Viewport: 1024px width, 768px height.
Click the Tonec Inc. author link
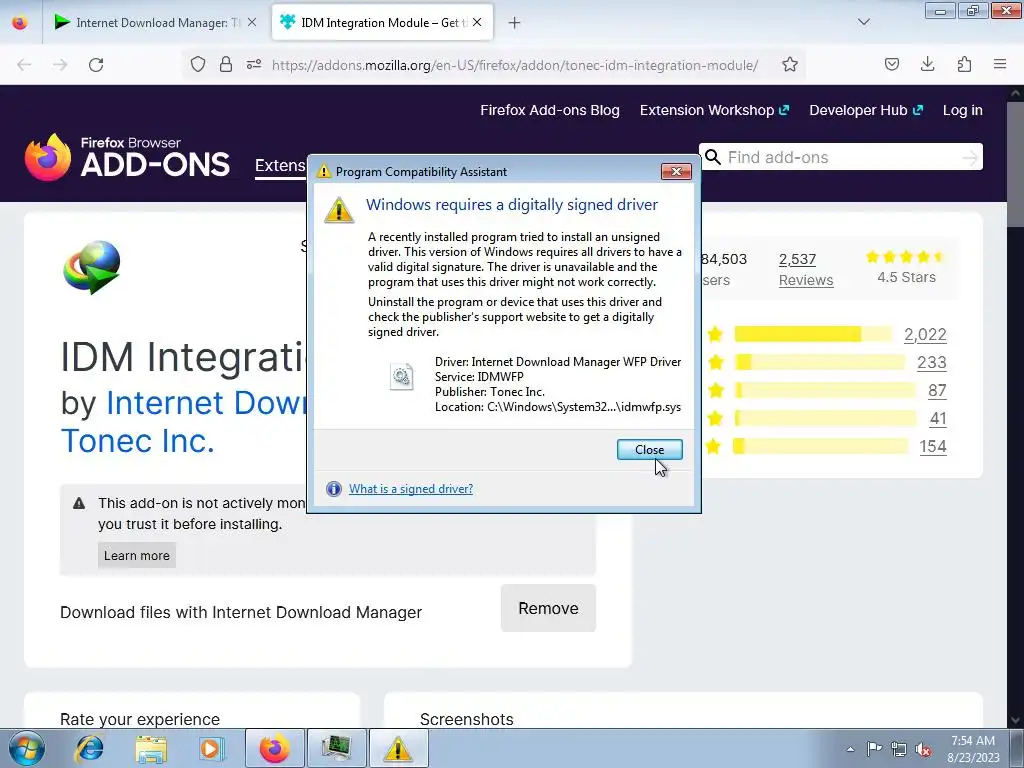(138, 441)
